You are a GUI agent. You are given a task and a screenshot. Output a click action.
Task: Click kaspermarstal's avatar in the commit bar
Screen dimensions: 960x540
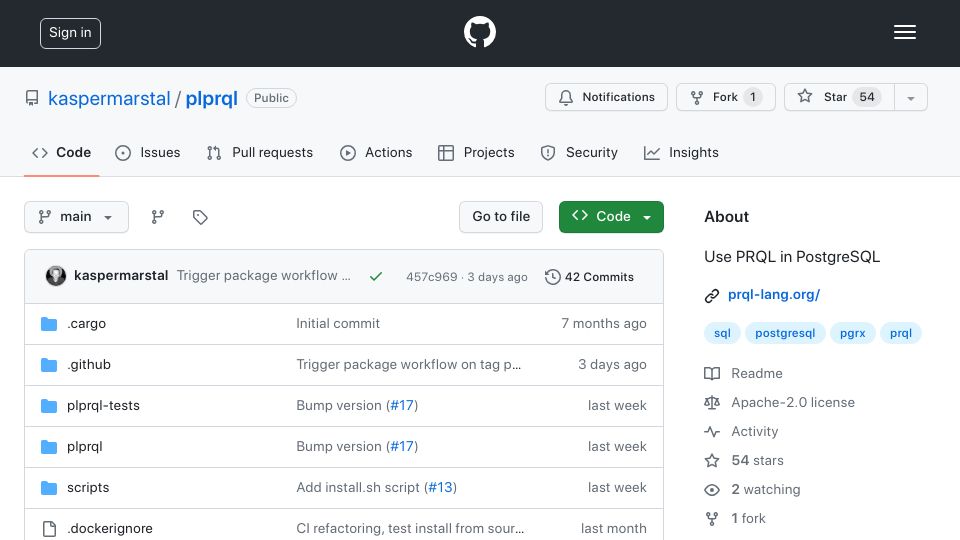56,276
